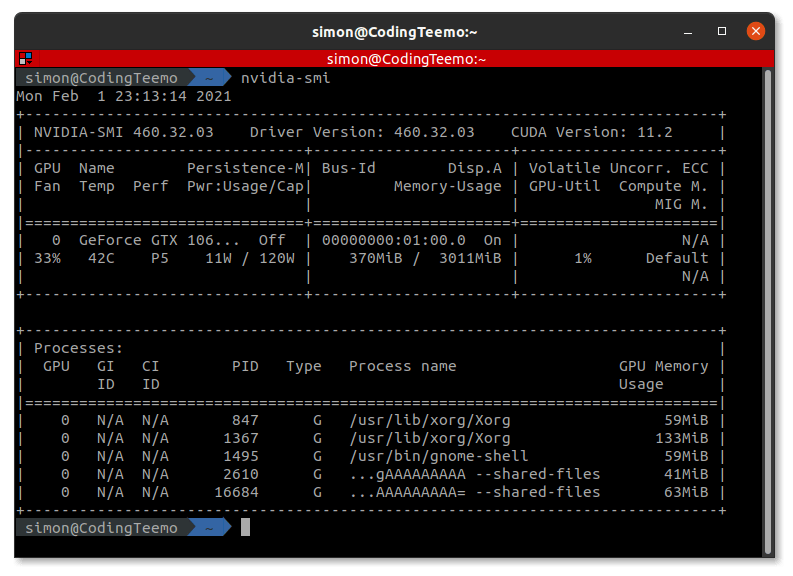Click PID 16684
The height and width of the screenshot is (576, 793).
click(x=236, y=493)
